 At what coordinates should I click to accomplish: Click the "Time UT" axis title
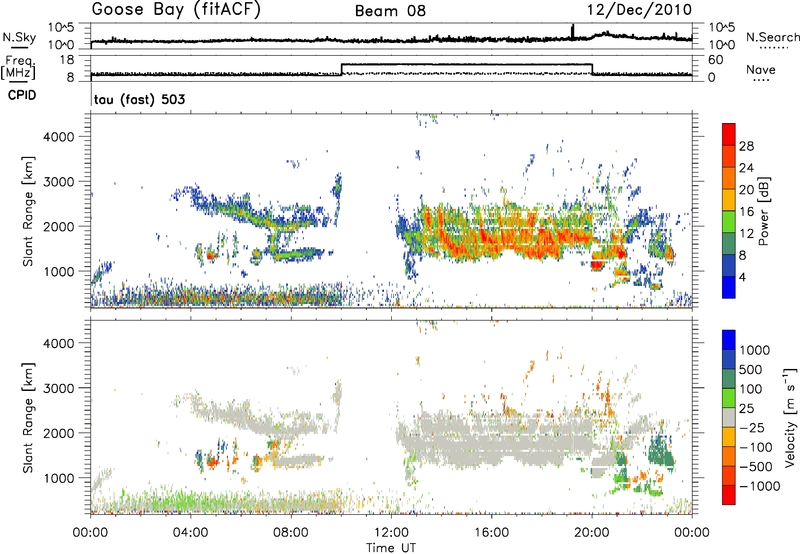pos(391,548)
